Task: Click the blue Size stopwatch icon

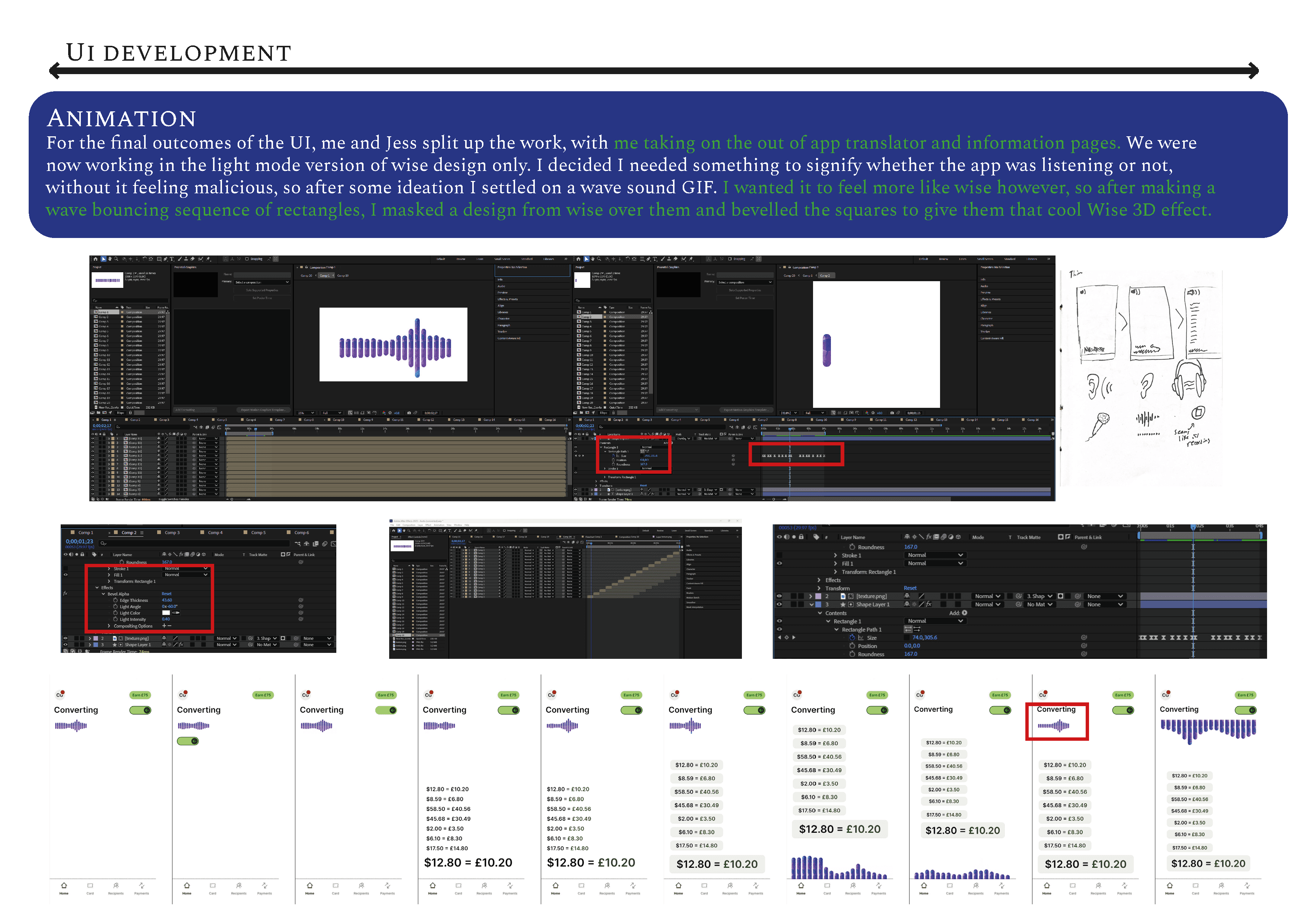Action: pyautogui.click(x=853, y=637)
